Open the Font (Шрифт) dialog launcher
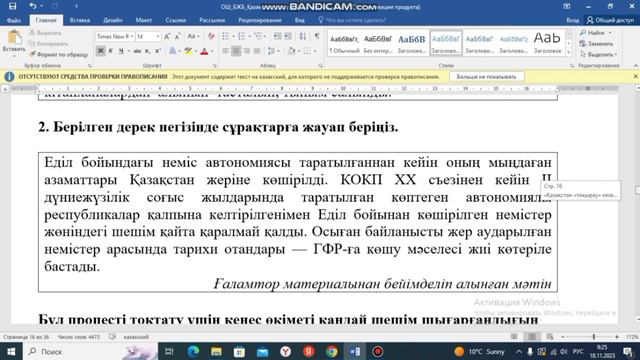This screenshot has width=640, height=360. point(214,65)
